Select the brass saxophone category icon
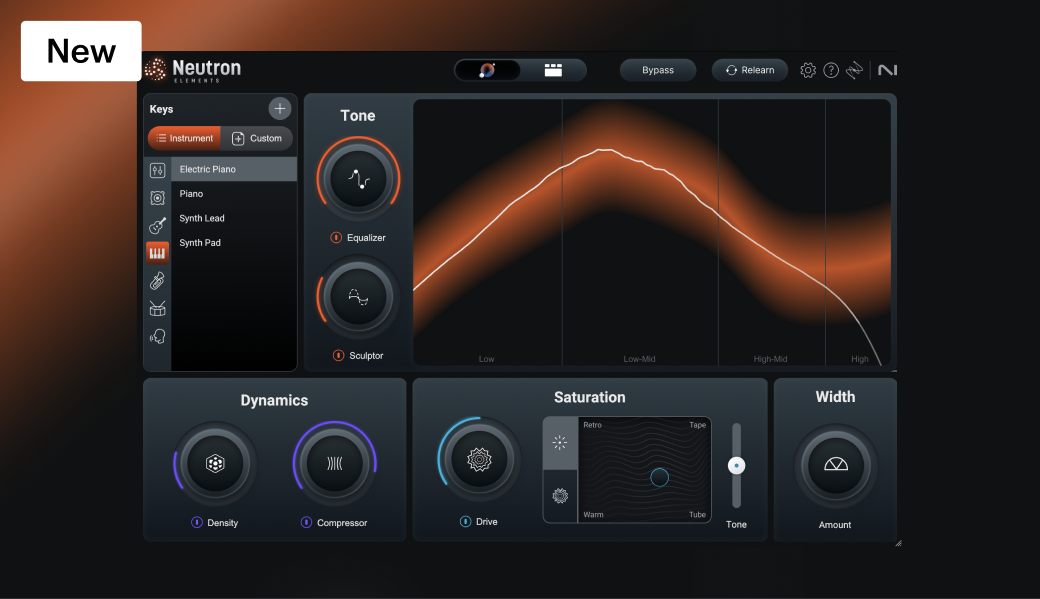Image resolution: width=1040 pixels, height=599 pixels. click(157, 281)
